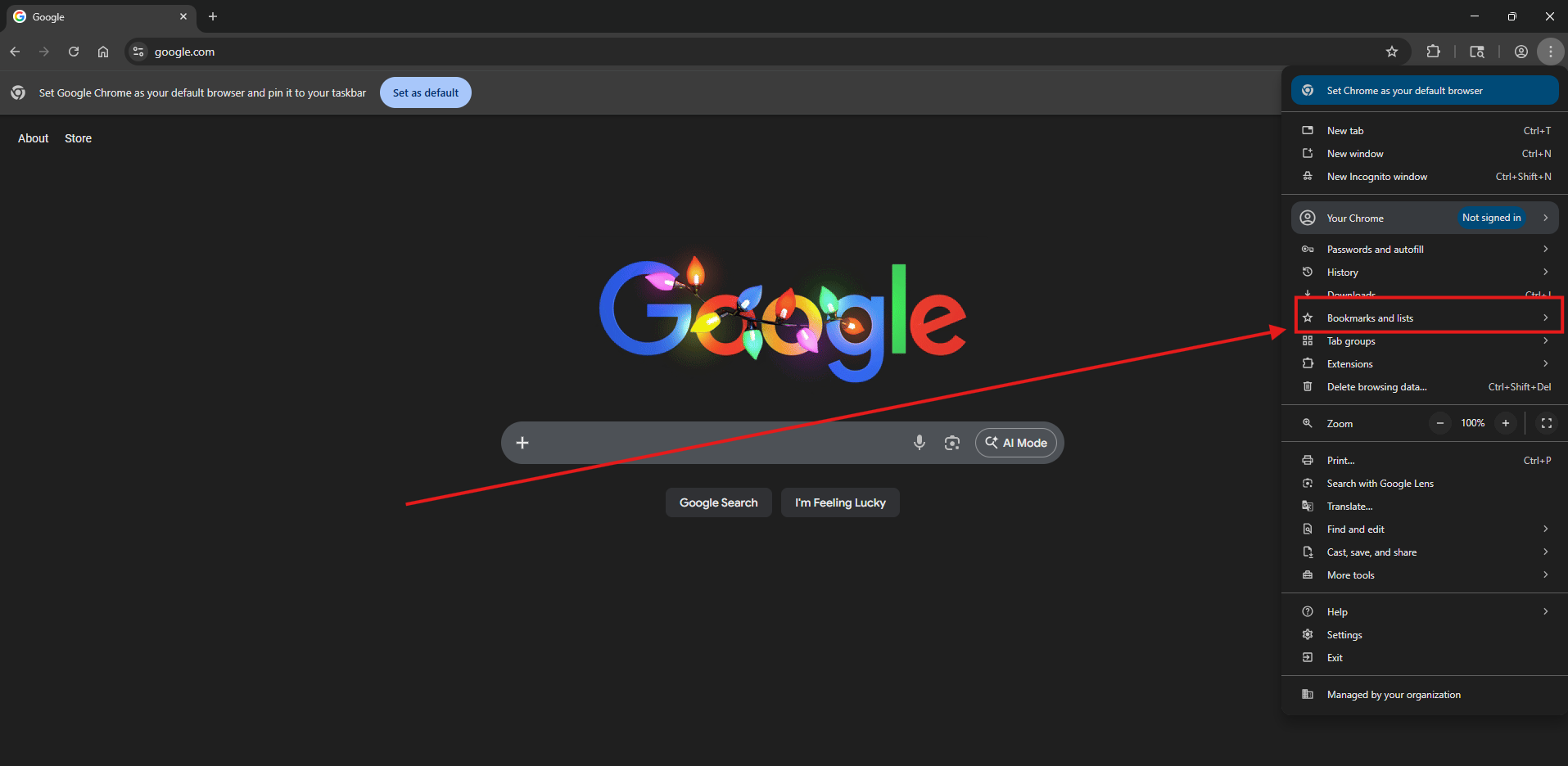Open the About link
The width and height of the screenshot is (1568, 766).
34,138
